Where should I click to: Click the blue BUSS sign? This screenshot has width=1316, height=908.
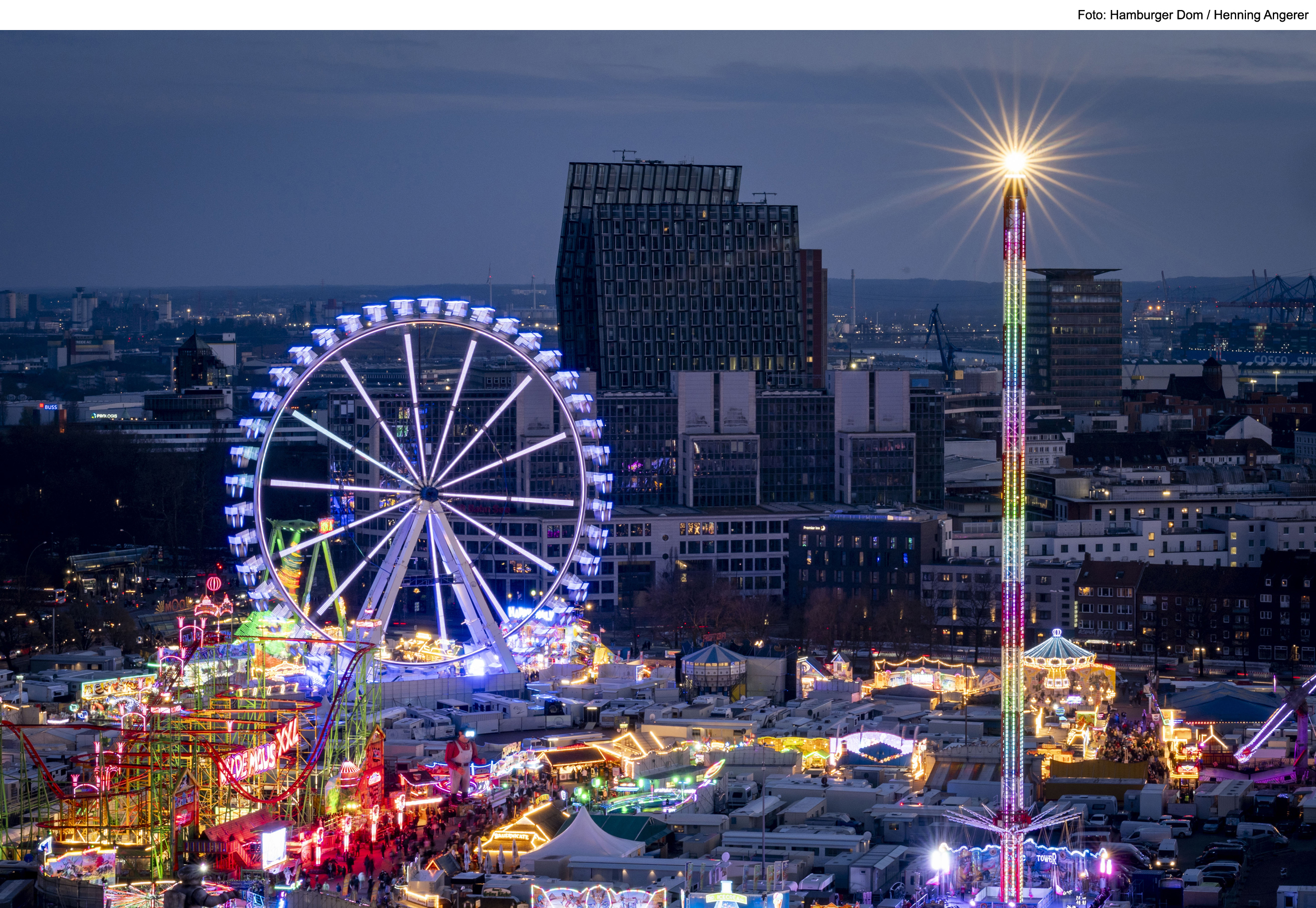coord(51,407)
